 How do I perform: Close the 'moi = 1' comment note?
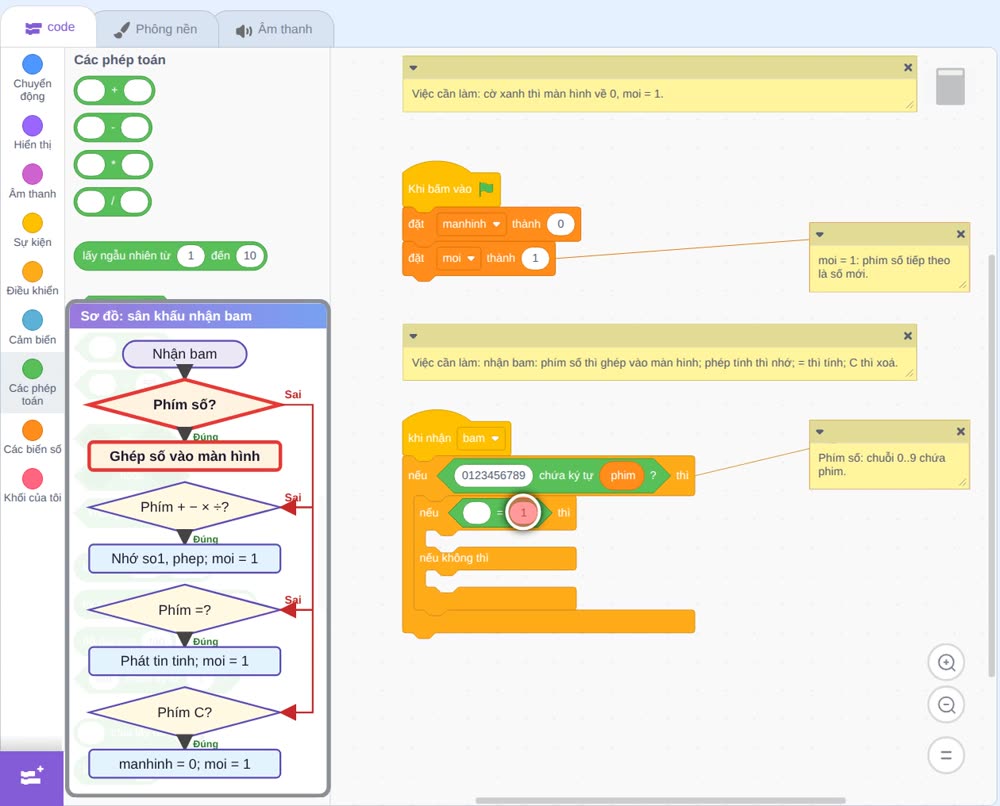coord(960,234)
